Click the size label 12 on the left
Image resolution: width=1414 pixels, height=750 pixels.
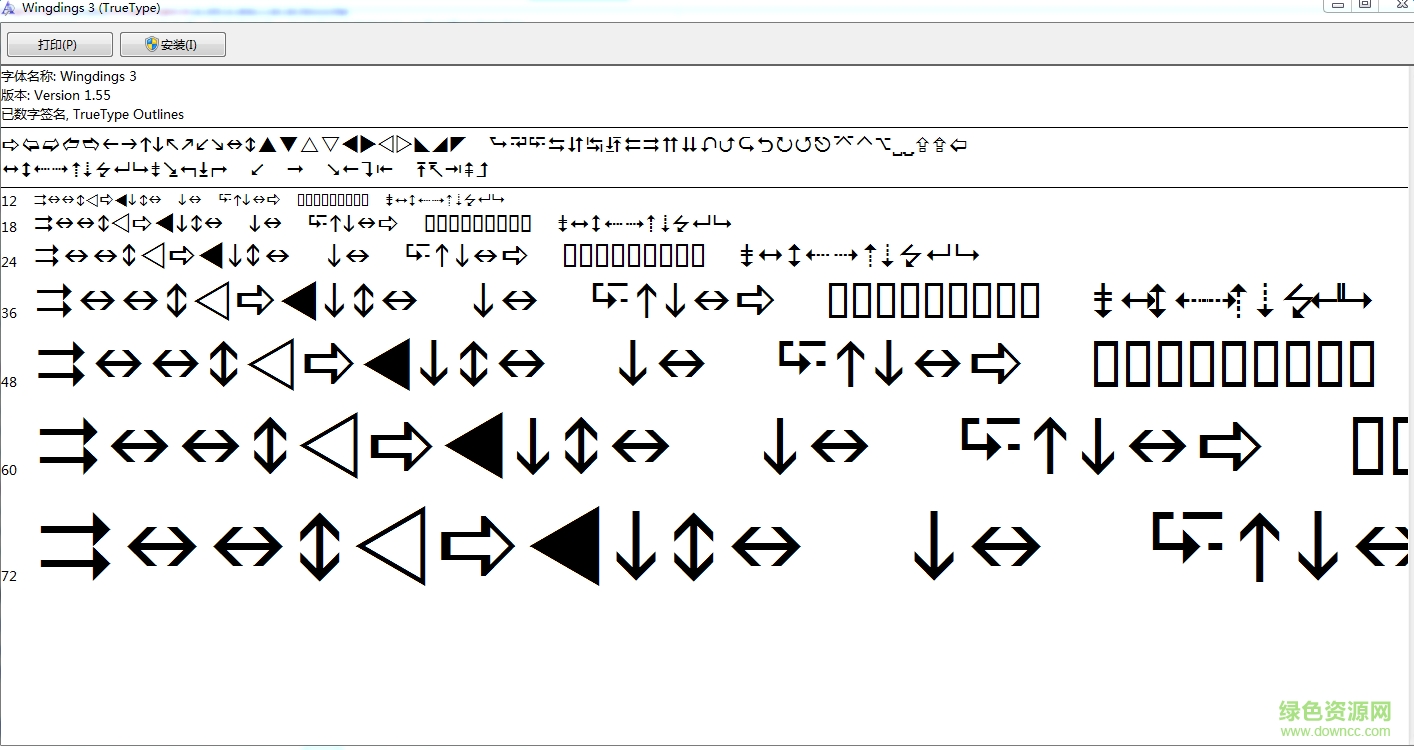coord(10,200)
